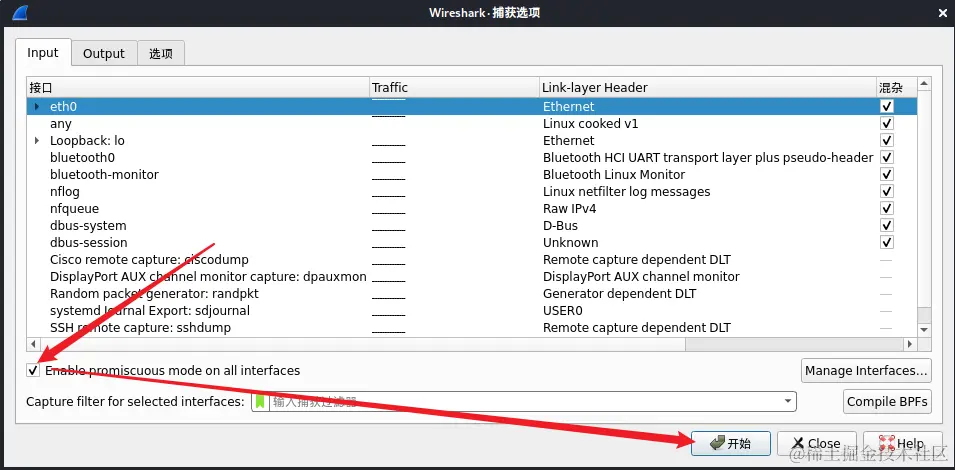The width and height of the screenshot is (955, 470).
Task: Sort by the 接口 column header
Action: [199, 88]
